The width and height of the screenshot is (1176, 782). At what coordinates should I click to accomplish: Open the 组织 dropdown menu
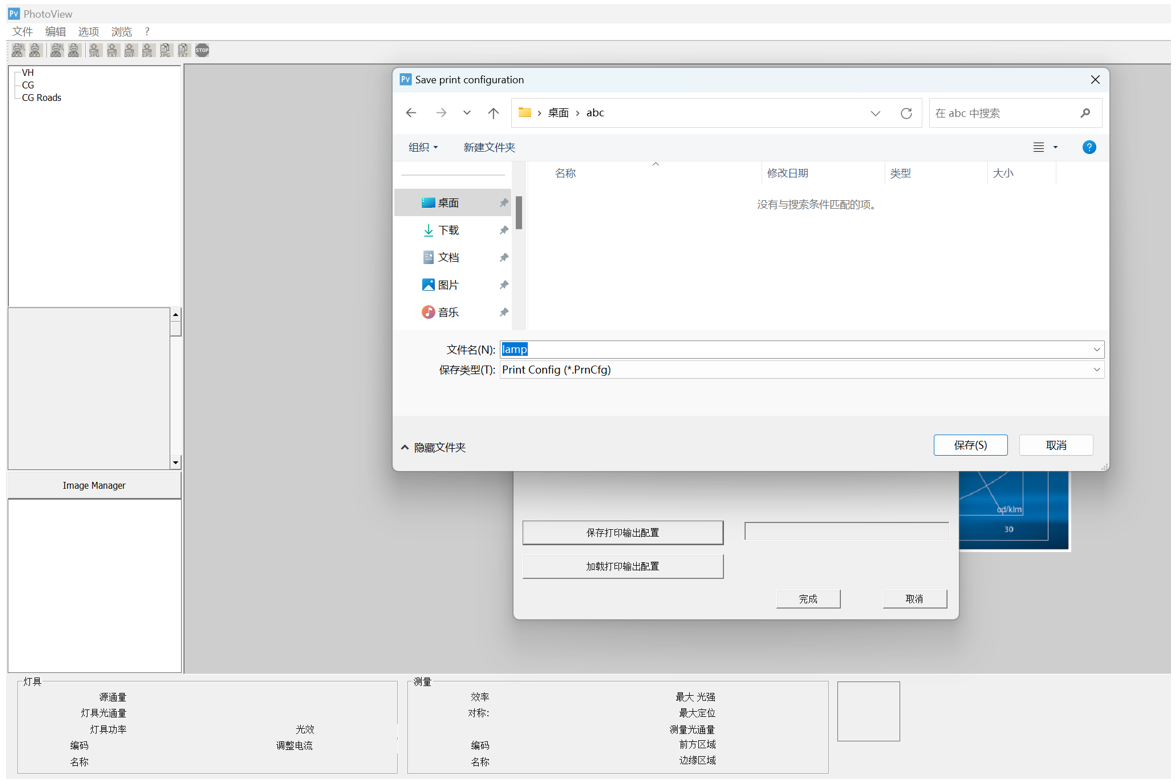pyautogui.click(x=423, y=147)
